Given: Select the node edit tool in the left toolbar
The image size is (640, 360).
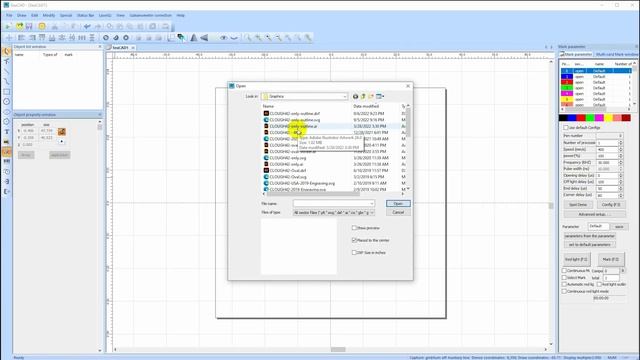Looking at the screenshot, I should (x=7, y=62).
